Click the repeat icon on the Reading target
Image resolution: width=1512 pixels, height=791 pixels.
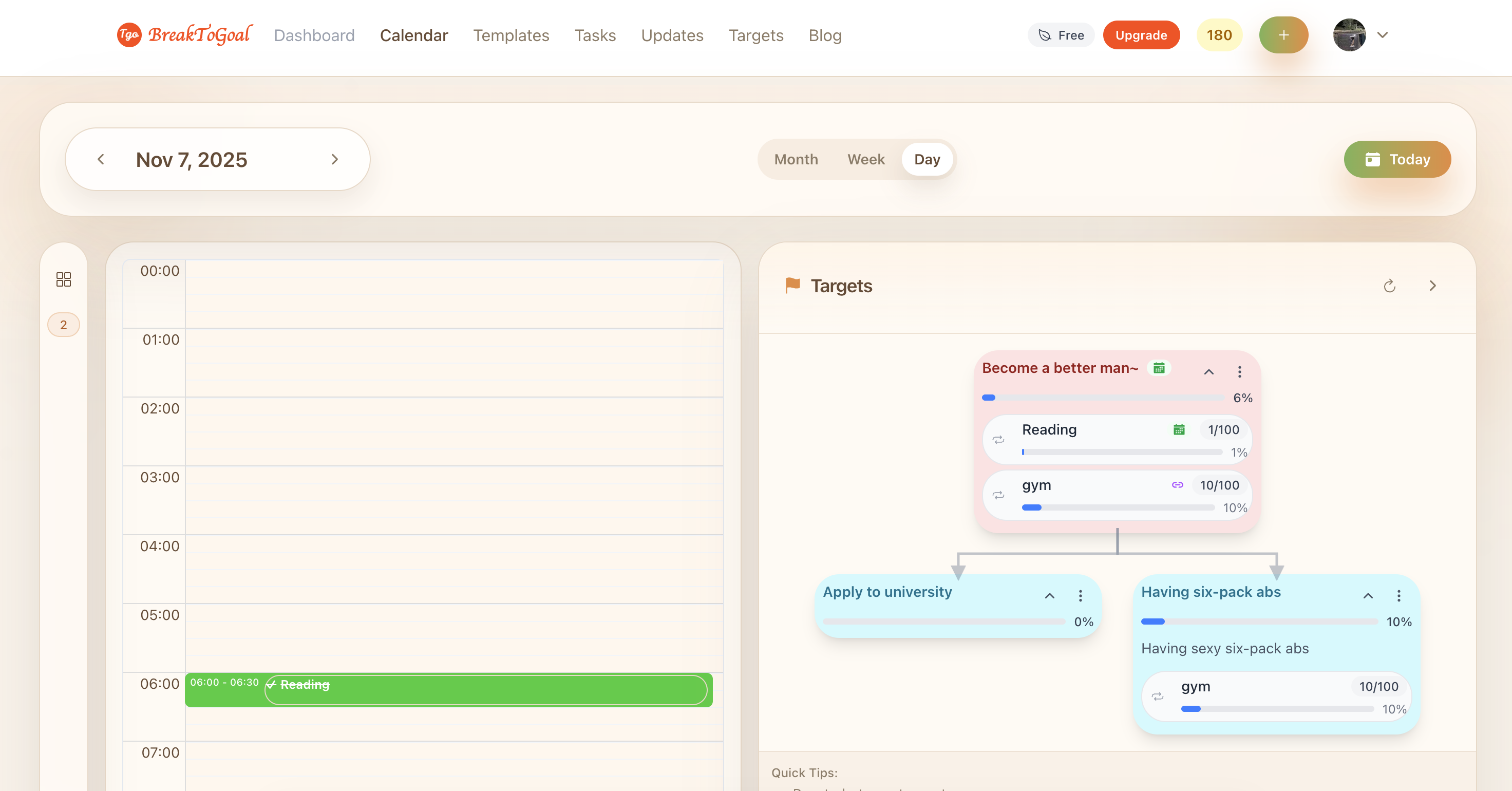998,440
